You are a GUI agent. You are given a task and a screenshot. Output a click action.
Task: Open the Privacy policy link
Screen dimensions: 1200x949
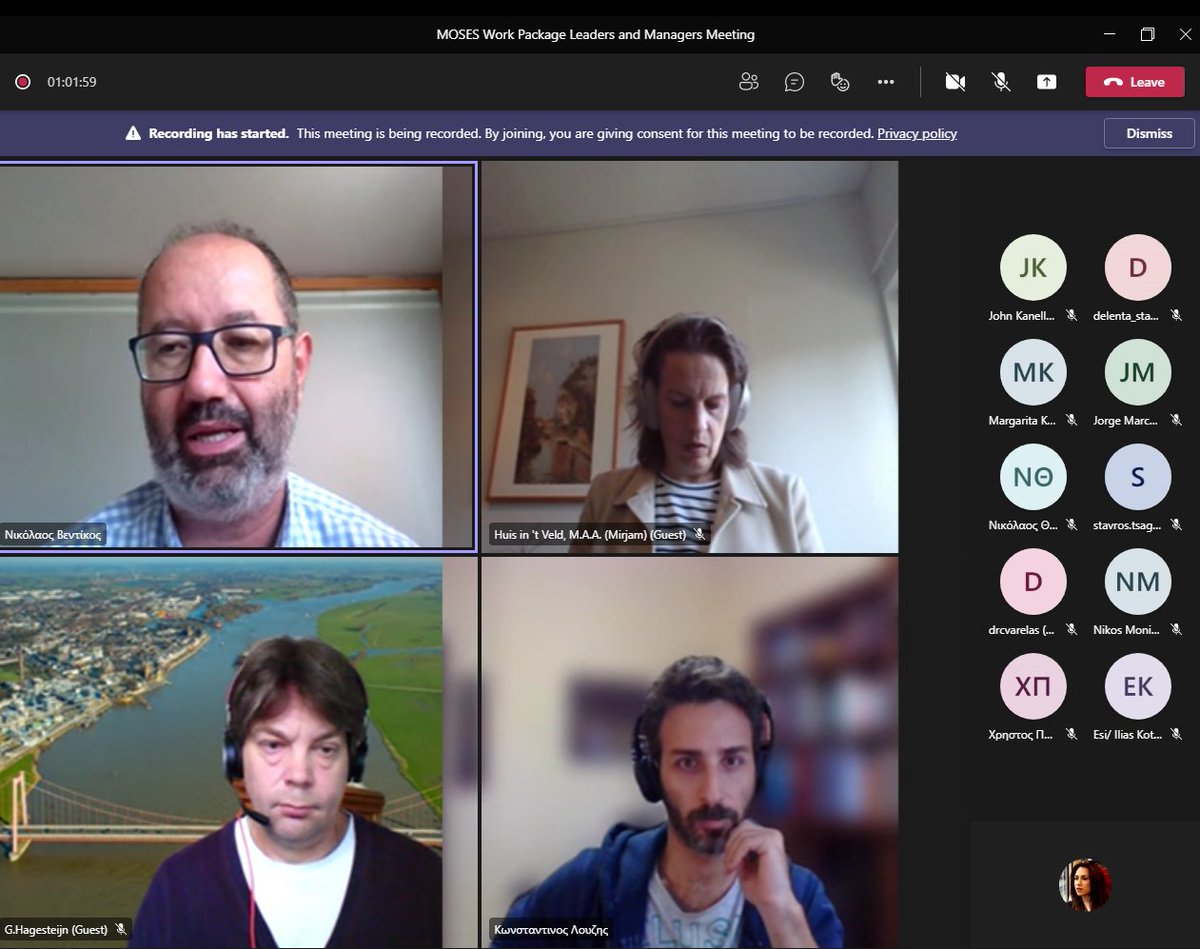(917, 133)
